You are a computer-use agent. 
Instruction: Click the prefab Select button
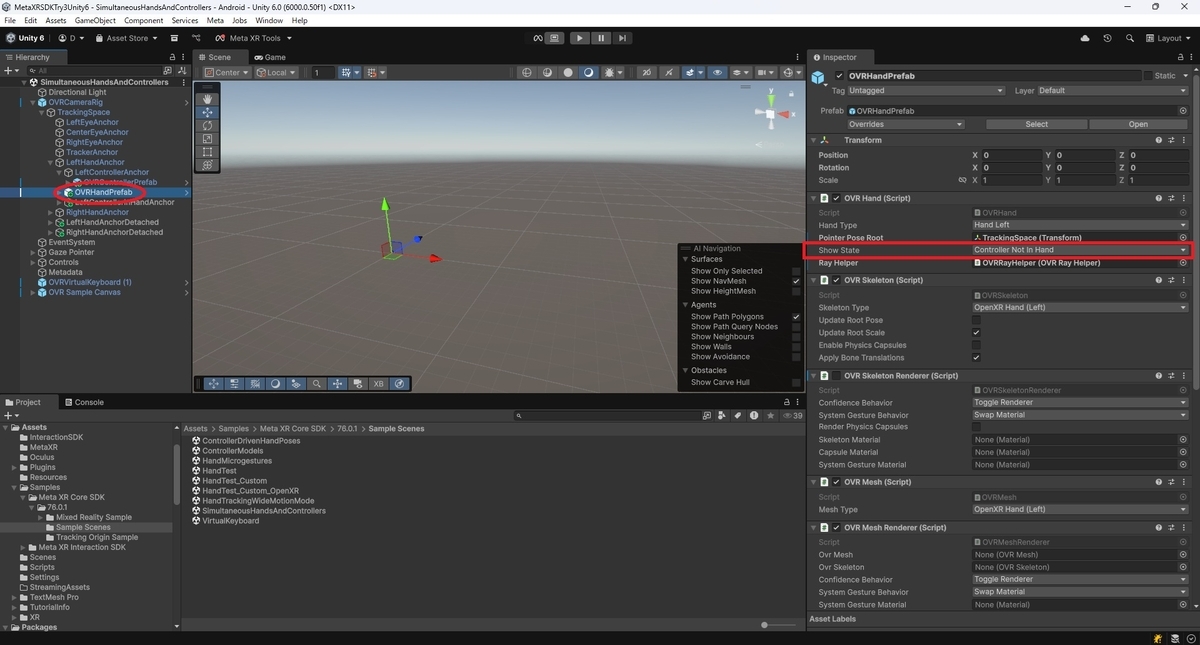1037,124
